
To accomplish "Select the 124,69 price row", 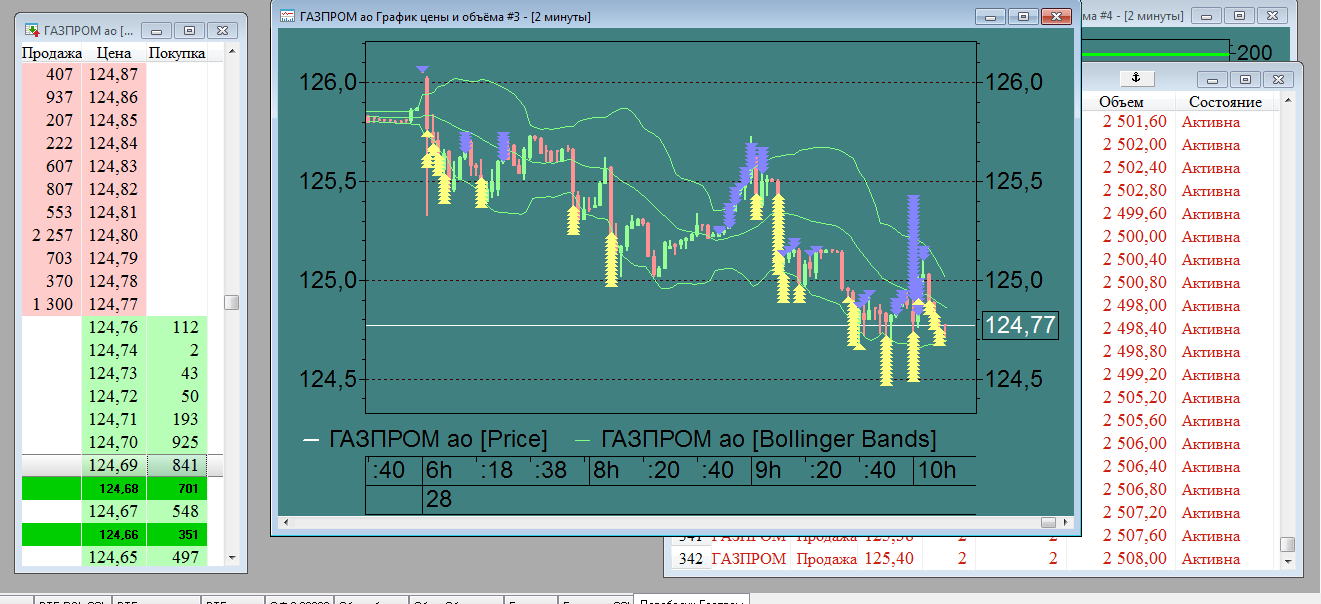I will pos(114,465).
